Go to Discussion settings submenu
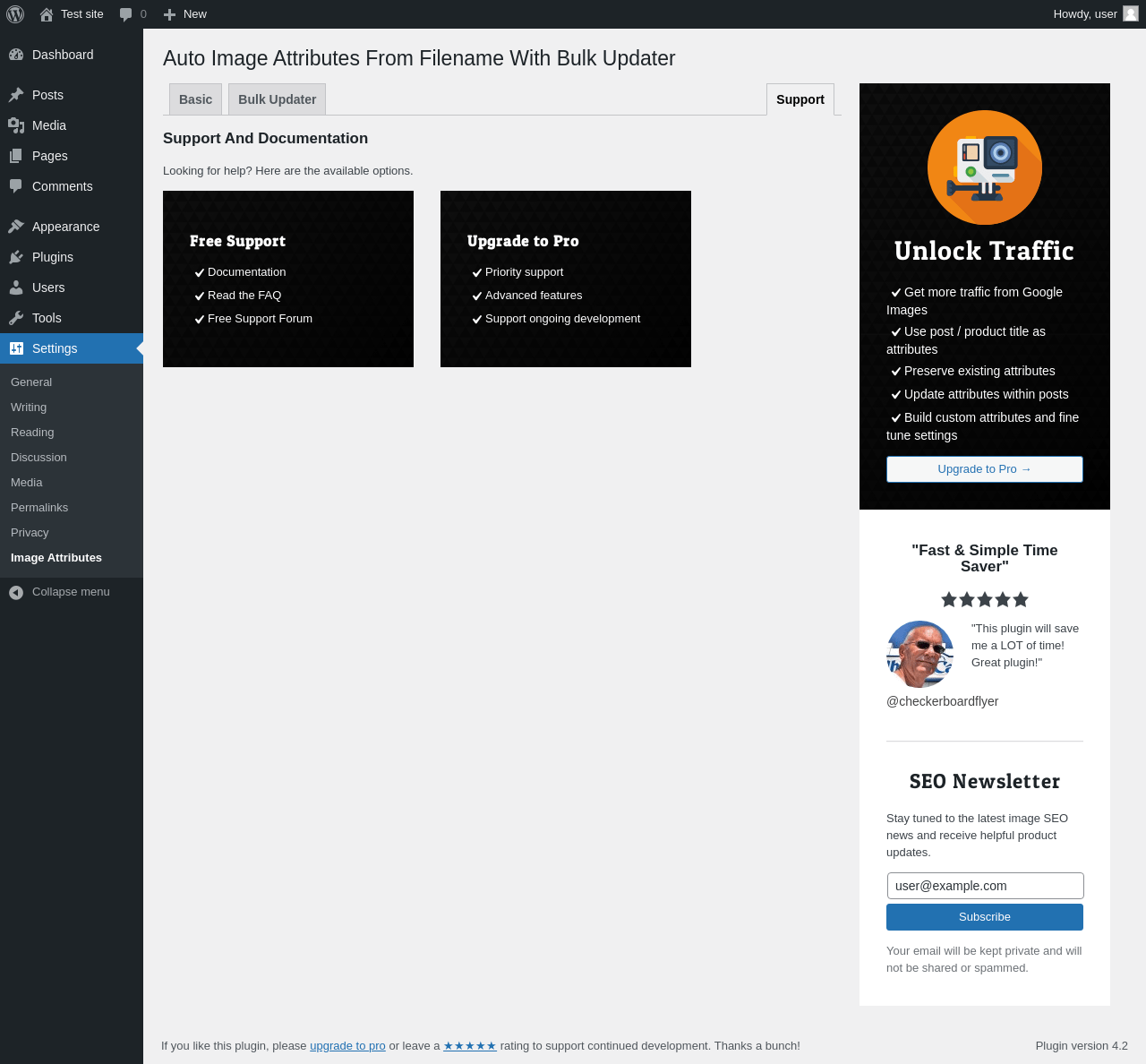1146x1064 pixels. coord(38,457)
